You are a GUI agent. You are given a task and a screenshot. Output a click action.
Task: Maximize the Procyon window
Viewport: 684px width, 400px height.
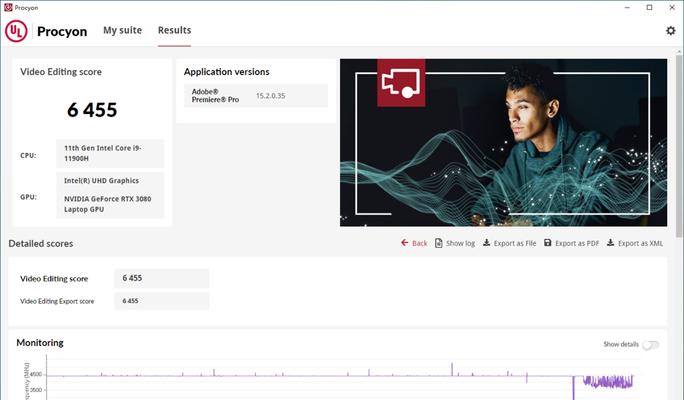tap(650, 7)
